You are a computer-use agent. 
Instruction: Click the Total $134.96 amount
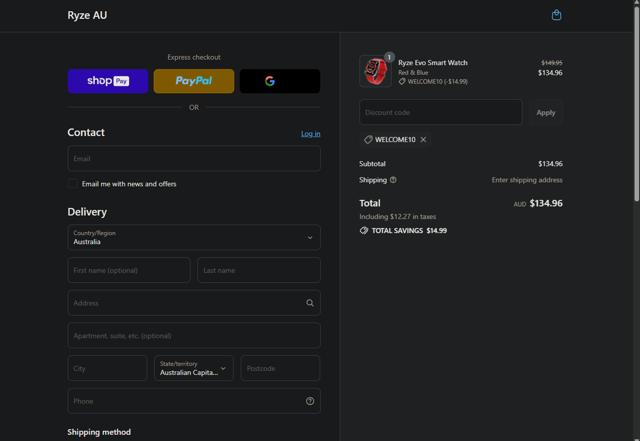pos(546,203)
